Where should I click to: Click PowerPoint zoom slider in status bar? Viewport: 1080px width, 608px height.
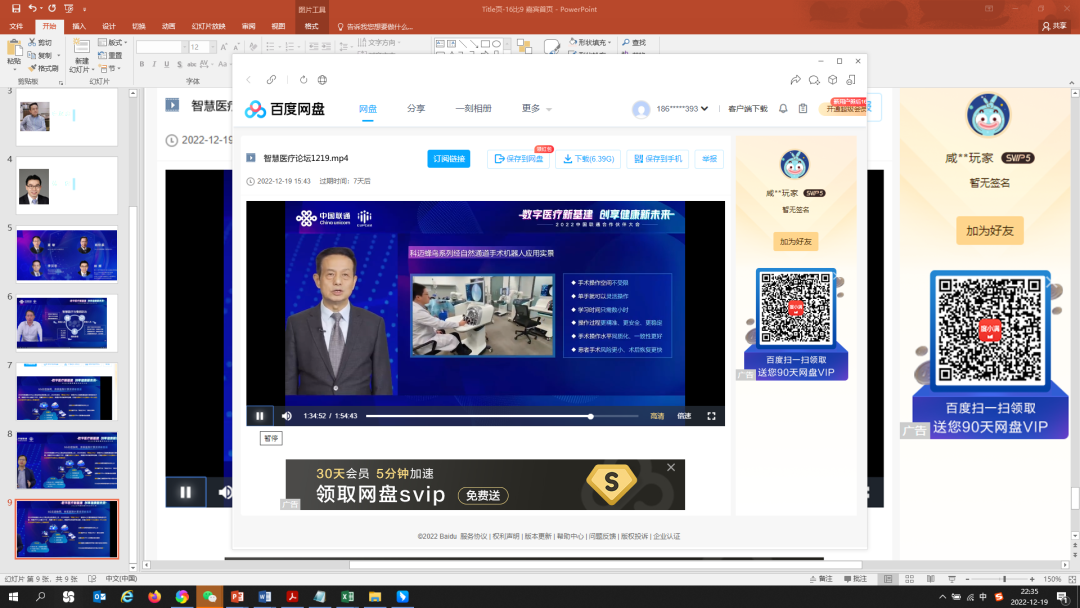999,579
